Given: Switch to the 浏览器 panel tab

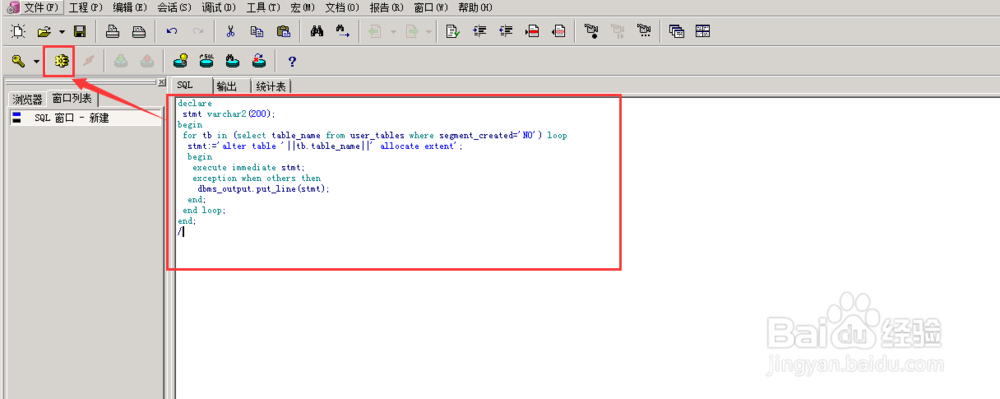Looking at the screenshot, I should pyautogui.click(x=27, y=99).
